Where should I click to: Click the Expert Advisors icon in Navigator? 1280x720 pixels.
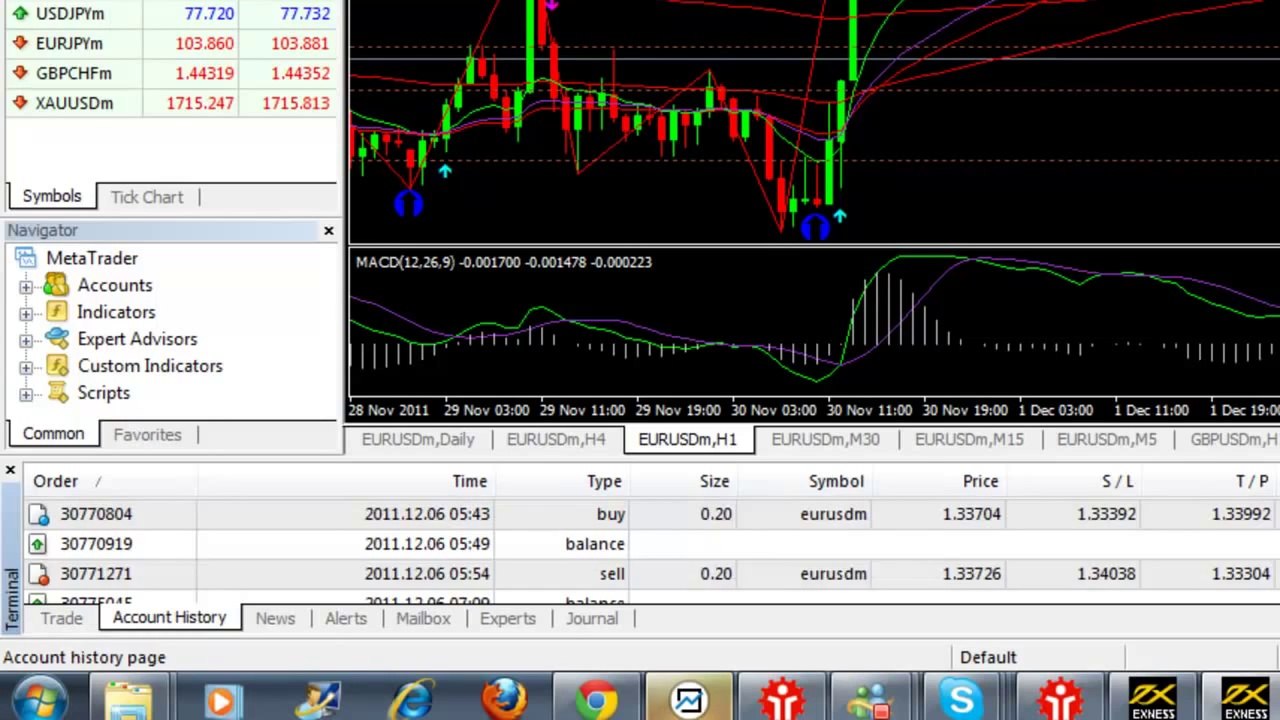57,340
